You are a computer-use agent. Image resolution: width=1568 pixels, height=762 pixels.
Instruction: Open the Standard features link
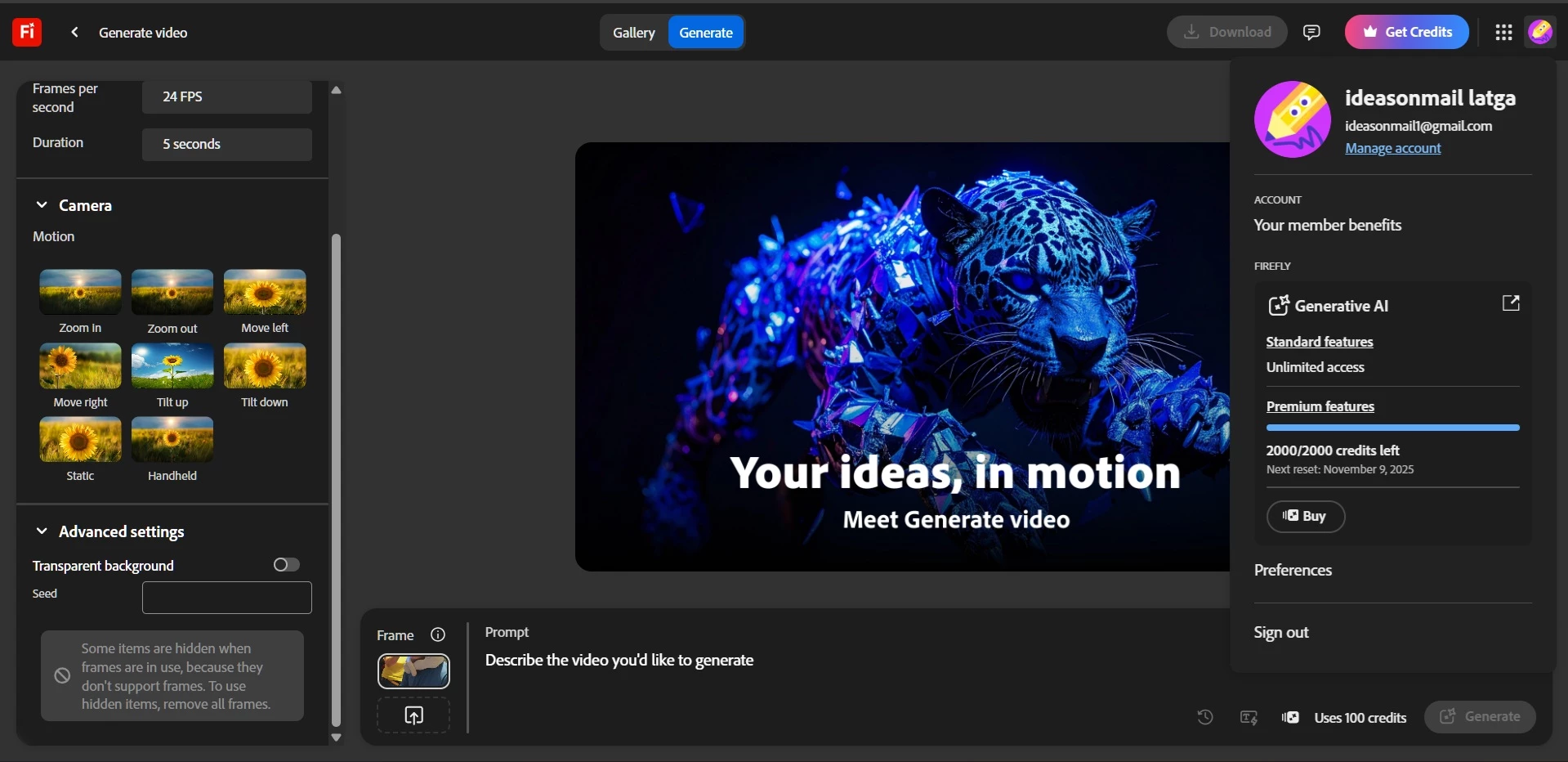click(x=1320, y=342)
